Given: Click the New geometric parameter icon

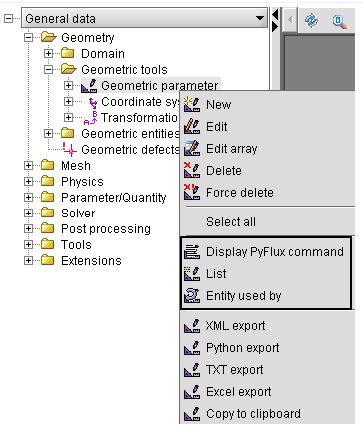Looking at the screenshot, I should 192,104.
